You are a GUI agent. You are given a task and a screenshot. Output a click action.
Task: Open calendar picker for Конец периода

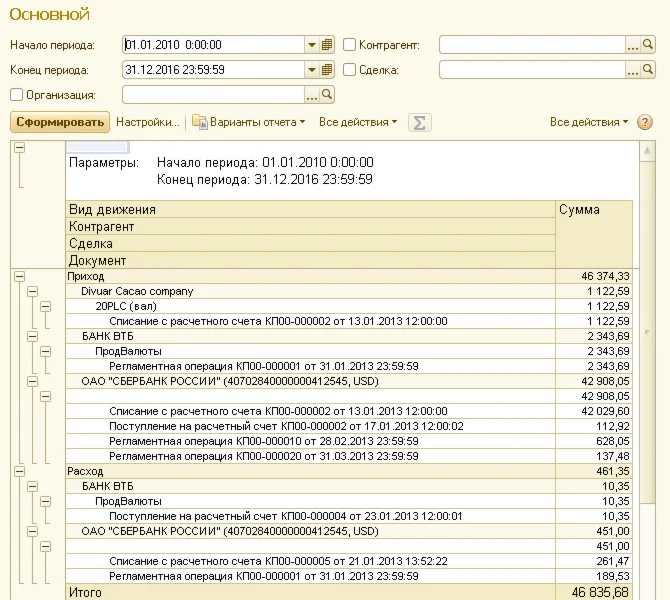click(x=327, y=70)
